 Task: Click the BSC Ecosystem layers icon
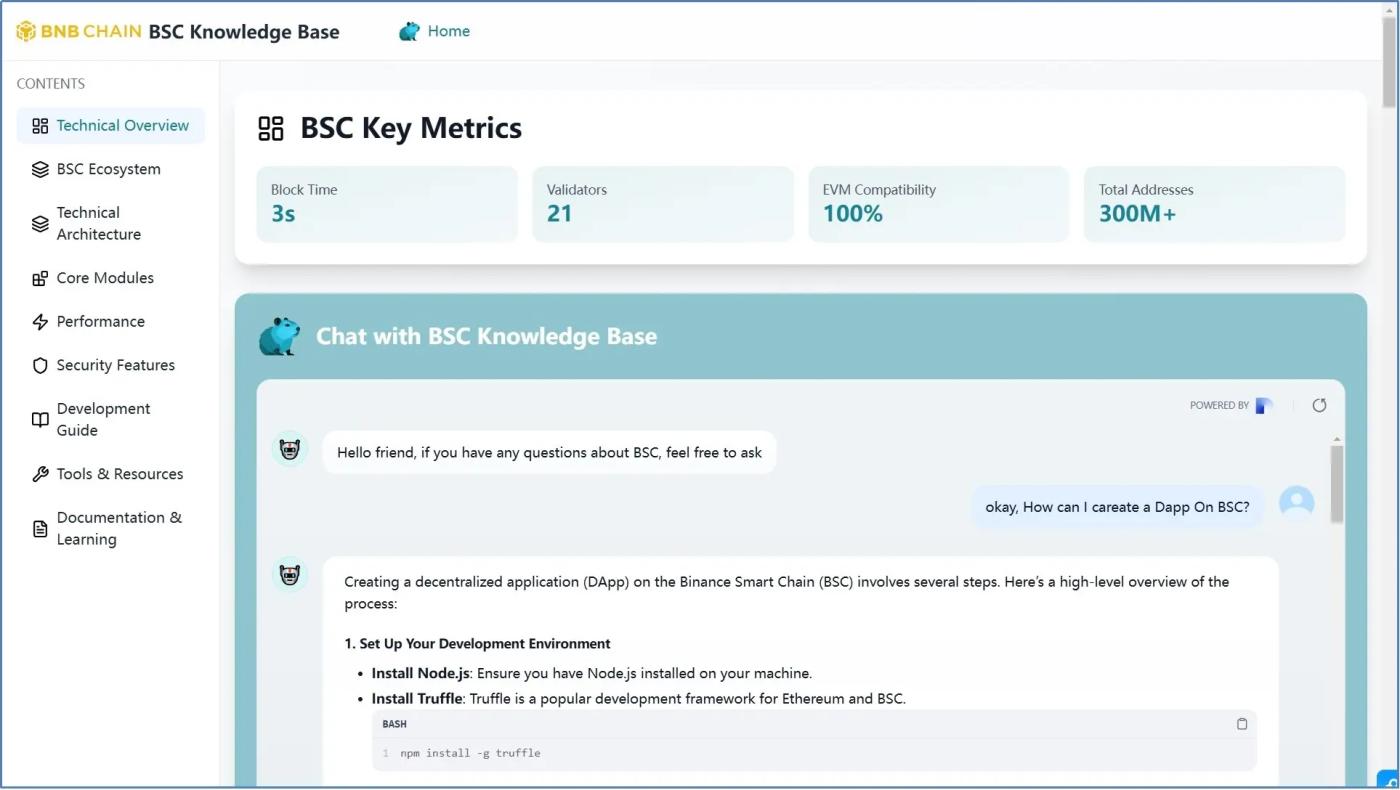coord(40,170)
